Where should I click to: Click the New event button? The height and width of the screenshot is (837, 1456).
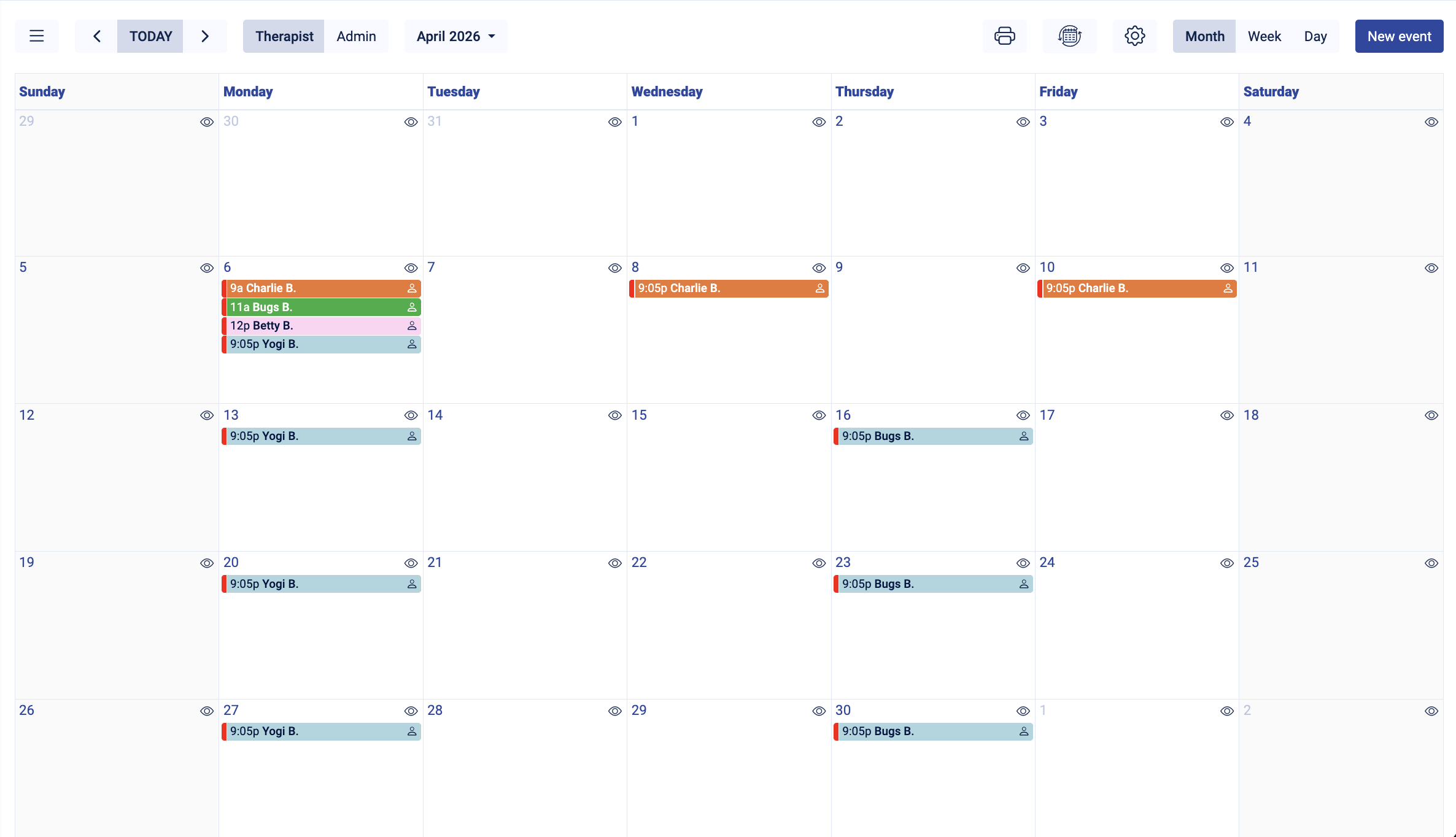point(1399,36)
